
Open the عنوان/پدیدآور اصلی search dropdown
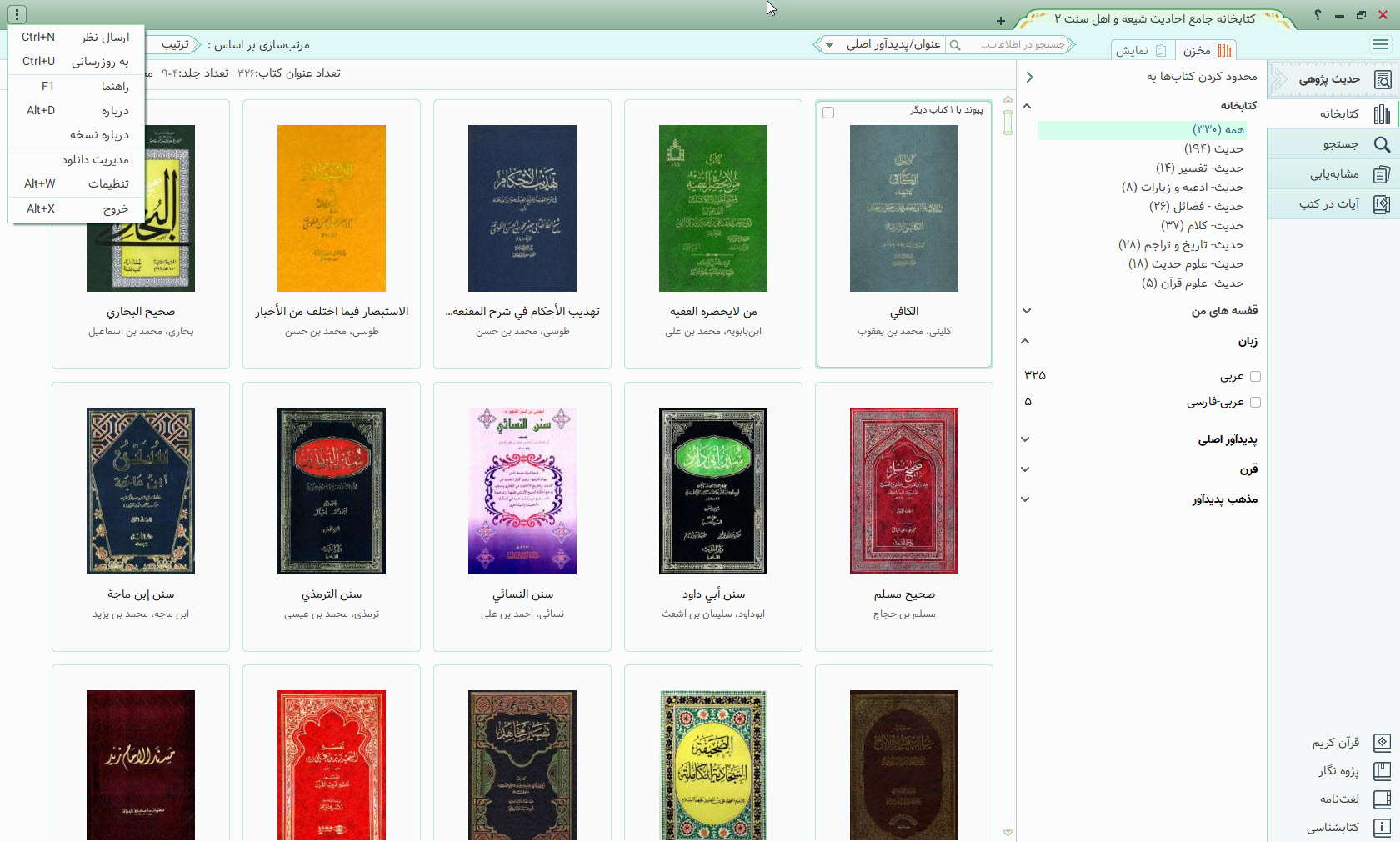pyautogui.click(x=830, y=45)
